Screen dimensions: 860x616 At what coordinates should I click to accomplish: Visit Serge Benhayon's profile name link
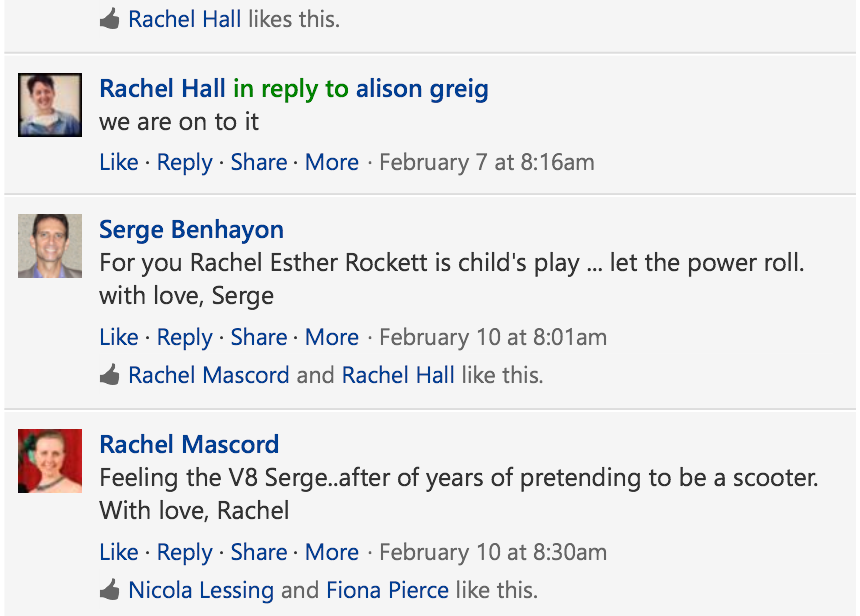coord(192,230)
